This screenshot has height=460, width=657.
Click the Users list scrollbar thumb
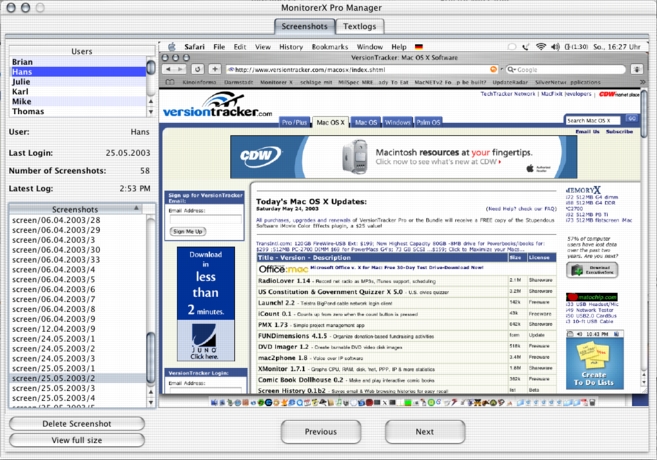click(151, 67)
